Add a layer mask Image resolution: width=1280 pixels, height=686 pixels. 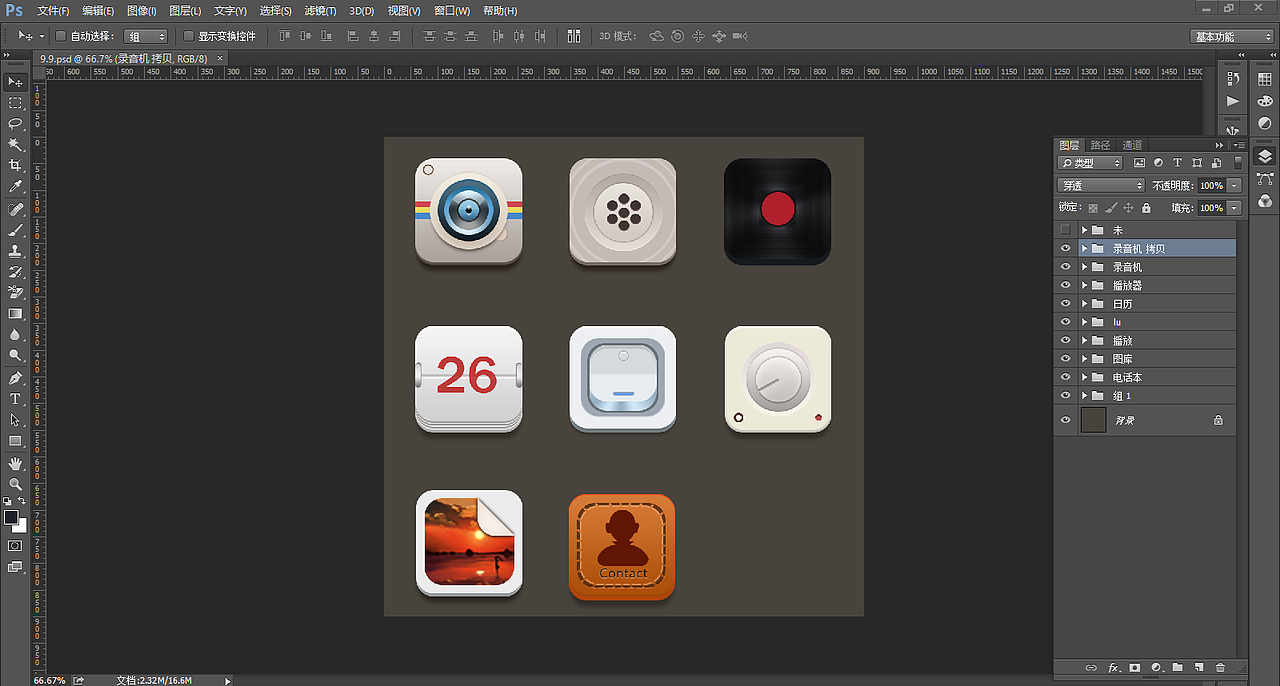pos(1135,667)
